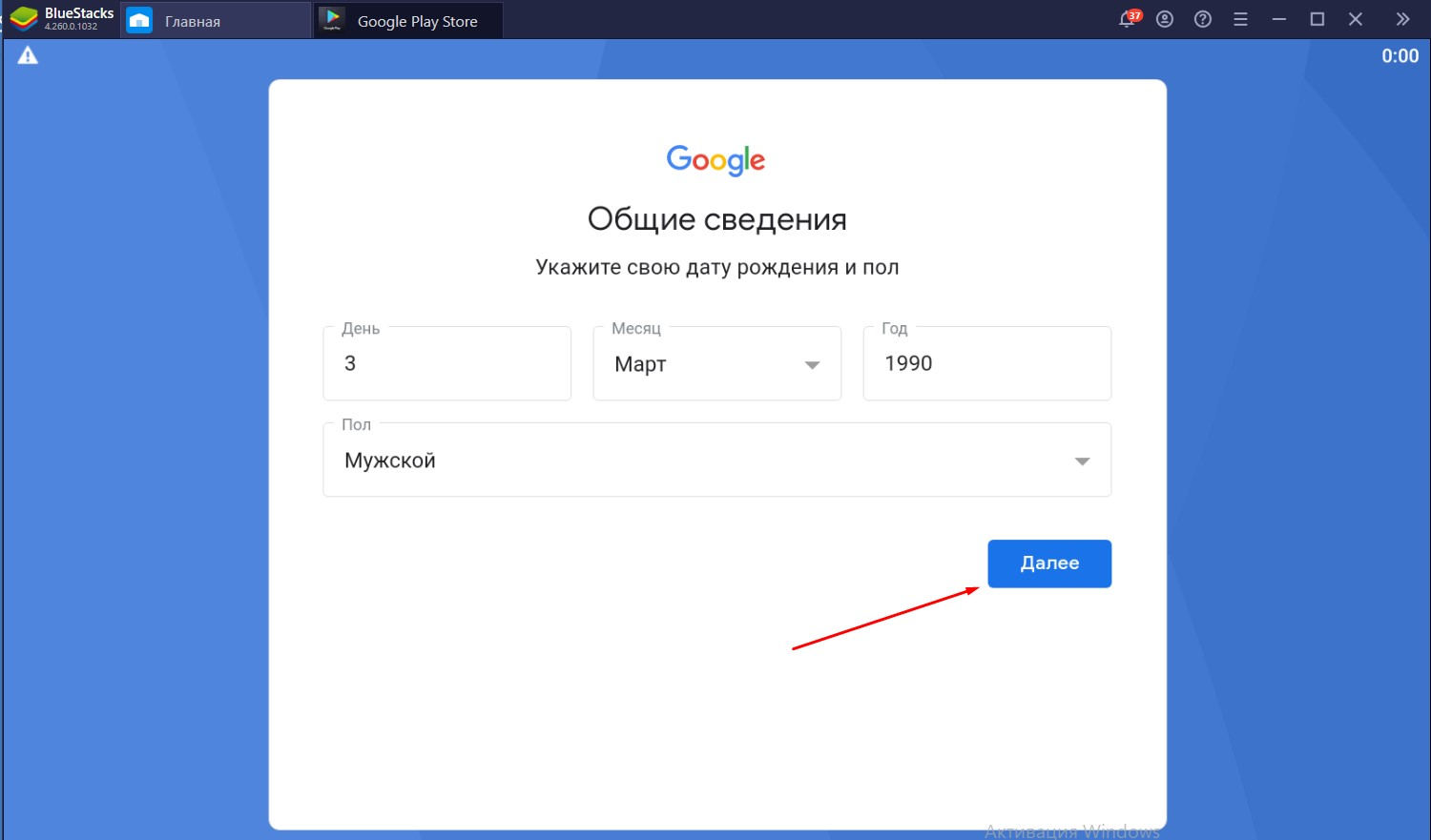Viewport: 1431px width, 840px height.
Task: Click the warning triangle icon
Action: pos(28,55)
